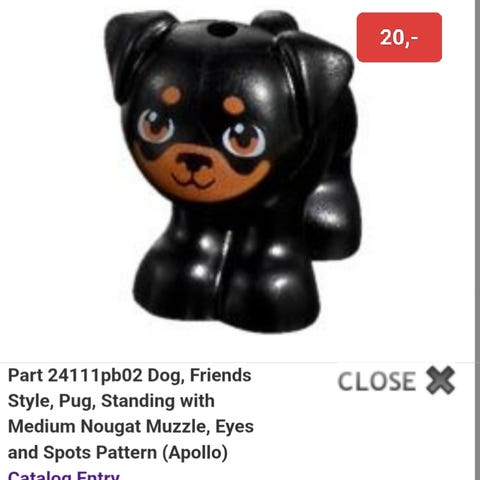
Task: Click the orange spot above dog's left eye
Action: point(171,95)
